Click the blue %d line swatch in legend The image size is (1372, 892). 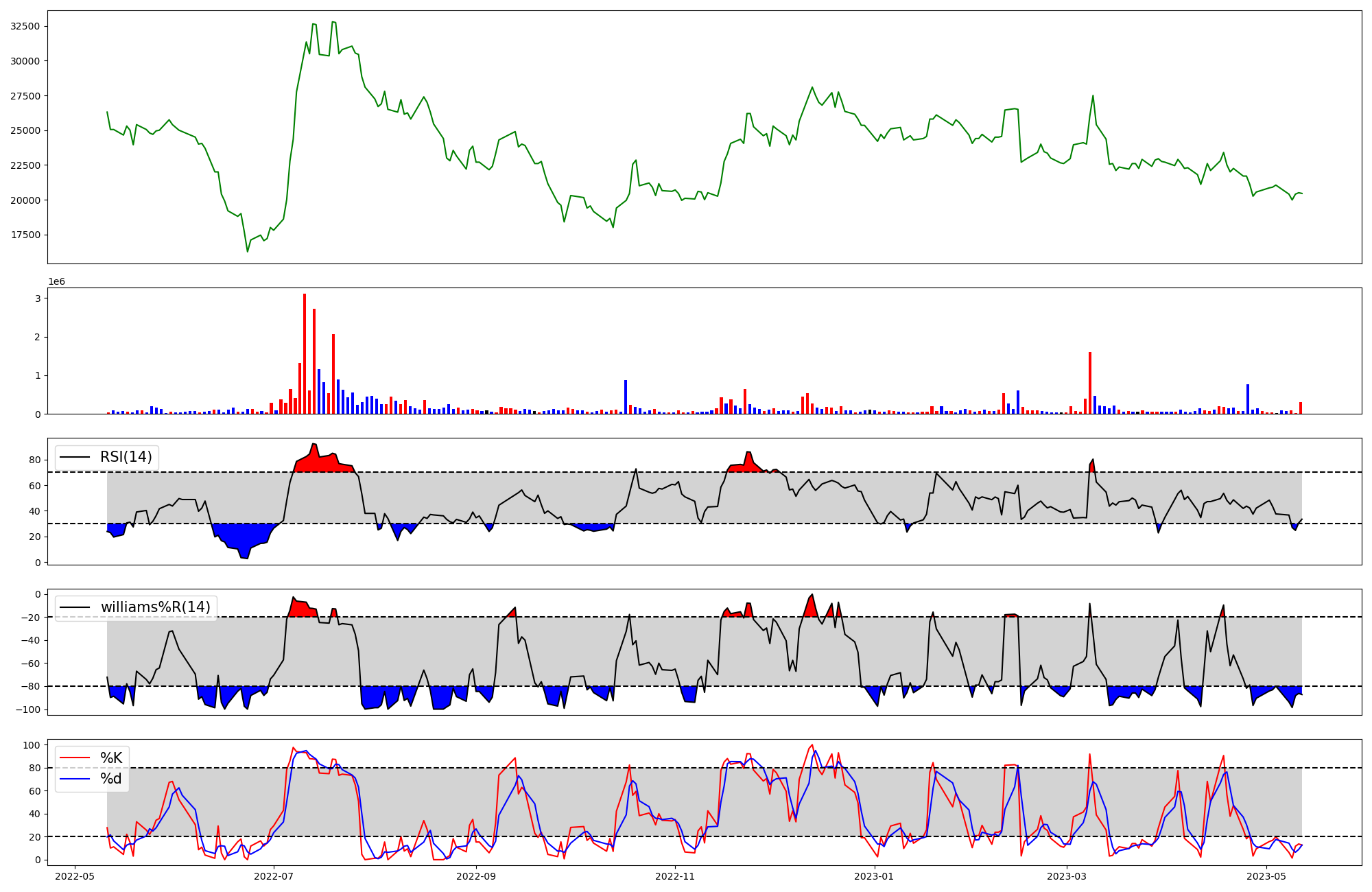pyautogui.click(x=75, y=778)
